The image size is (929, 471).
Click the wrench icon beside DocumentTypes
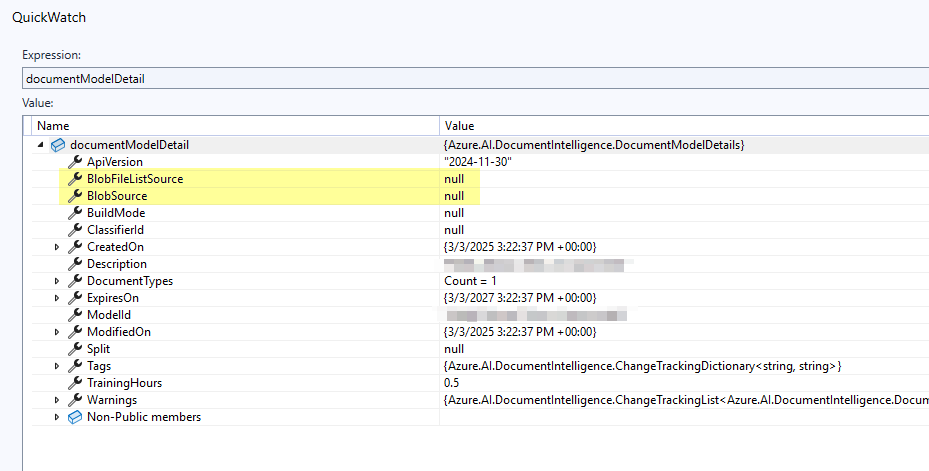coord(75,281)
